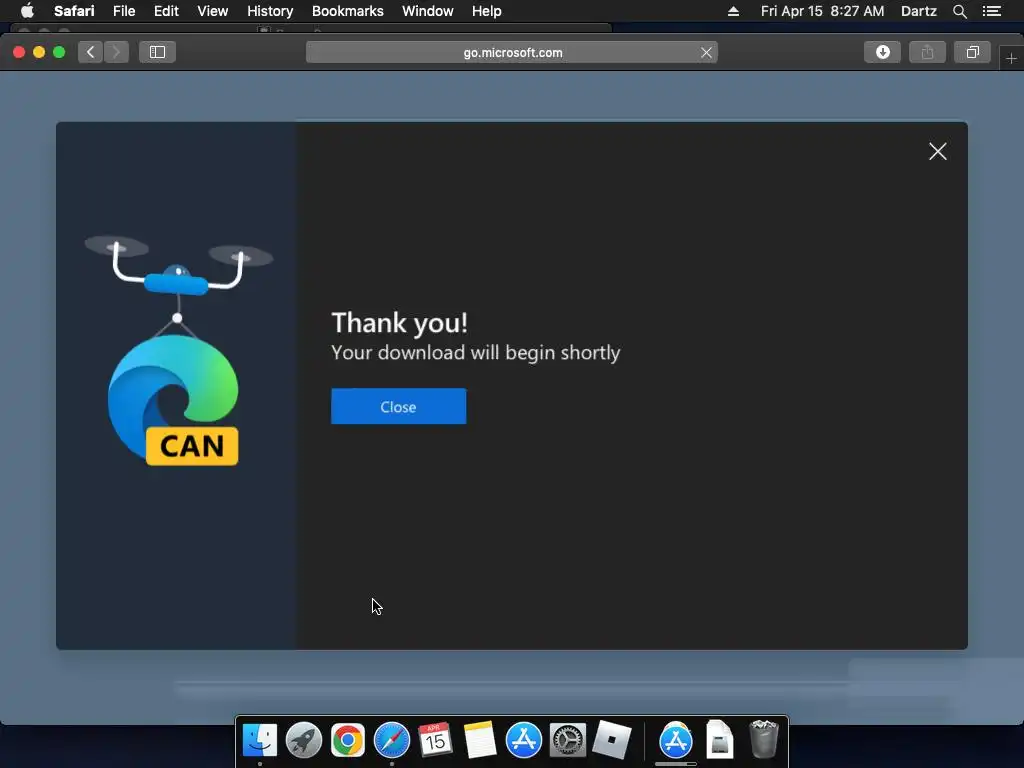Screen dimensions: 1024x768
Task: Click the go.microsoft.com address field
Action: 512,52
